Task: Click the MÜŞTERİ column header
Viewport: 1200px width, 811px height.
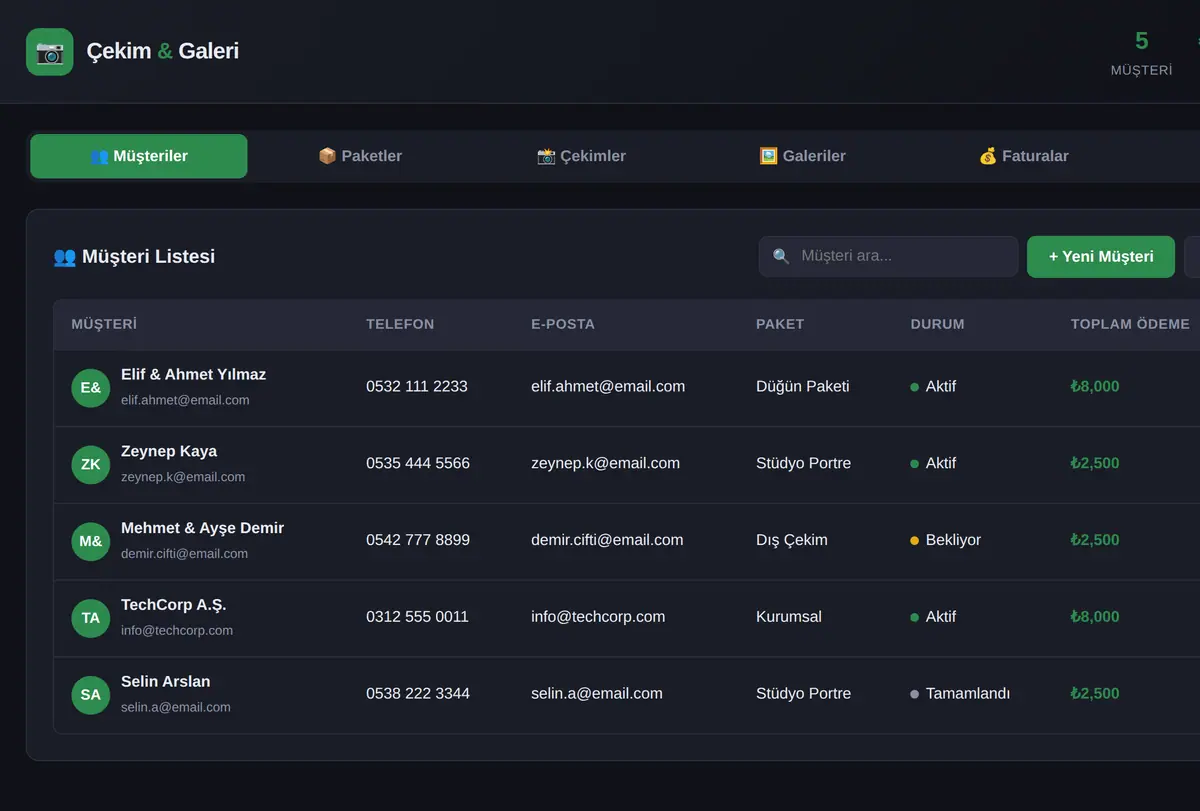Action: 104,324
